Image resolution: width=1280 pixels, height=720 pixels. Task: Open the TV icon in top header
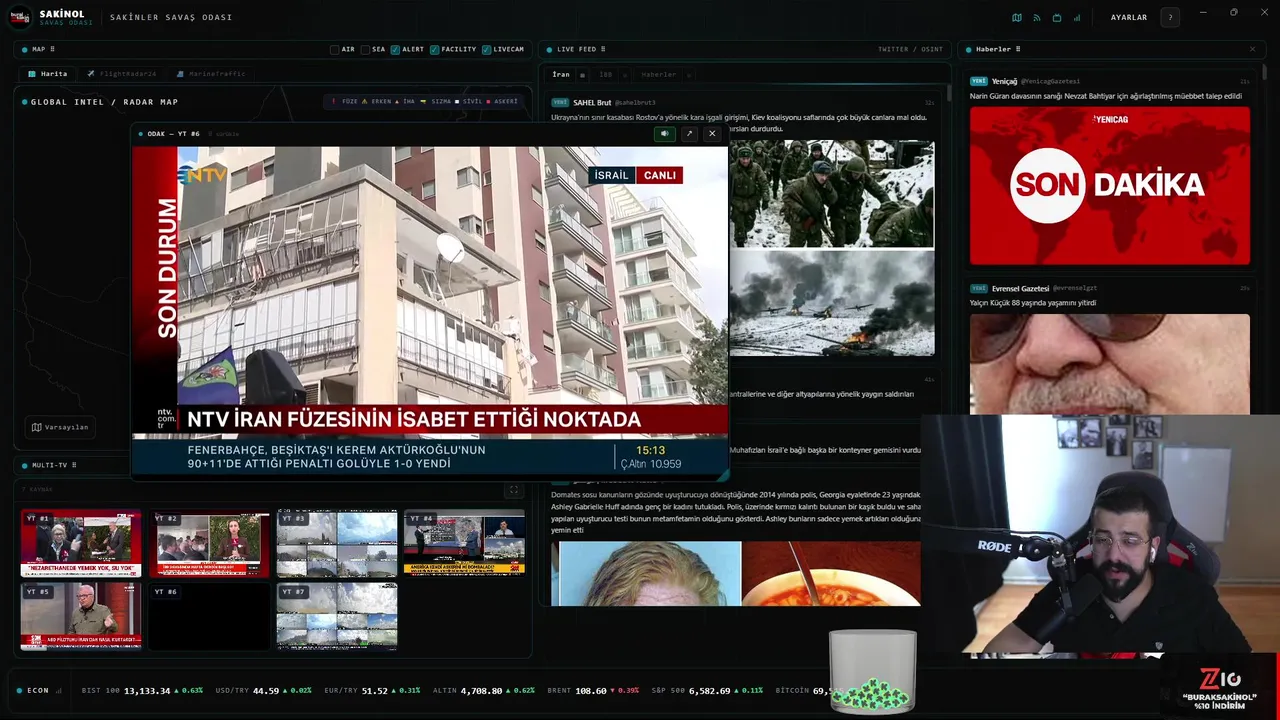1057,18
